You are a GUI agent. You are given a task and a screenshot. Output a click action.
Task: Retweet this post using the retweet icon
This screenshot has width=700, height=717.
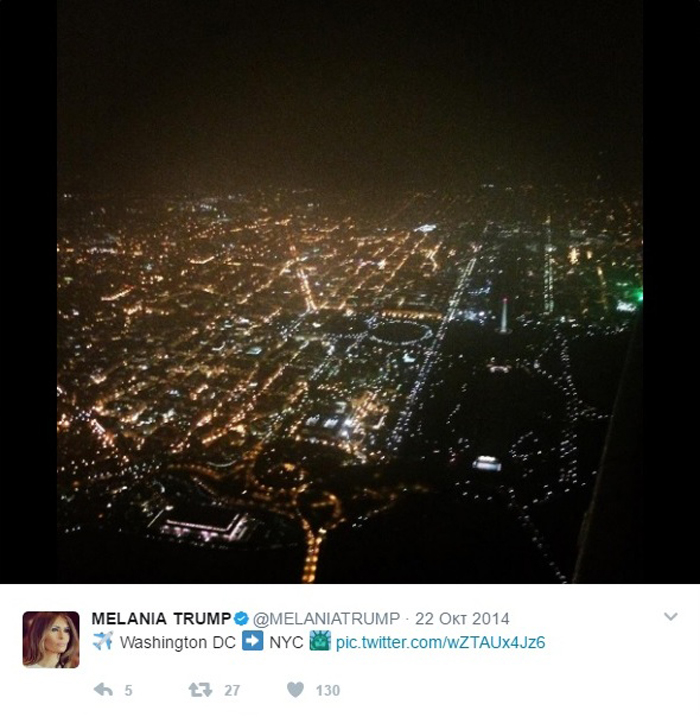[200, 690]
